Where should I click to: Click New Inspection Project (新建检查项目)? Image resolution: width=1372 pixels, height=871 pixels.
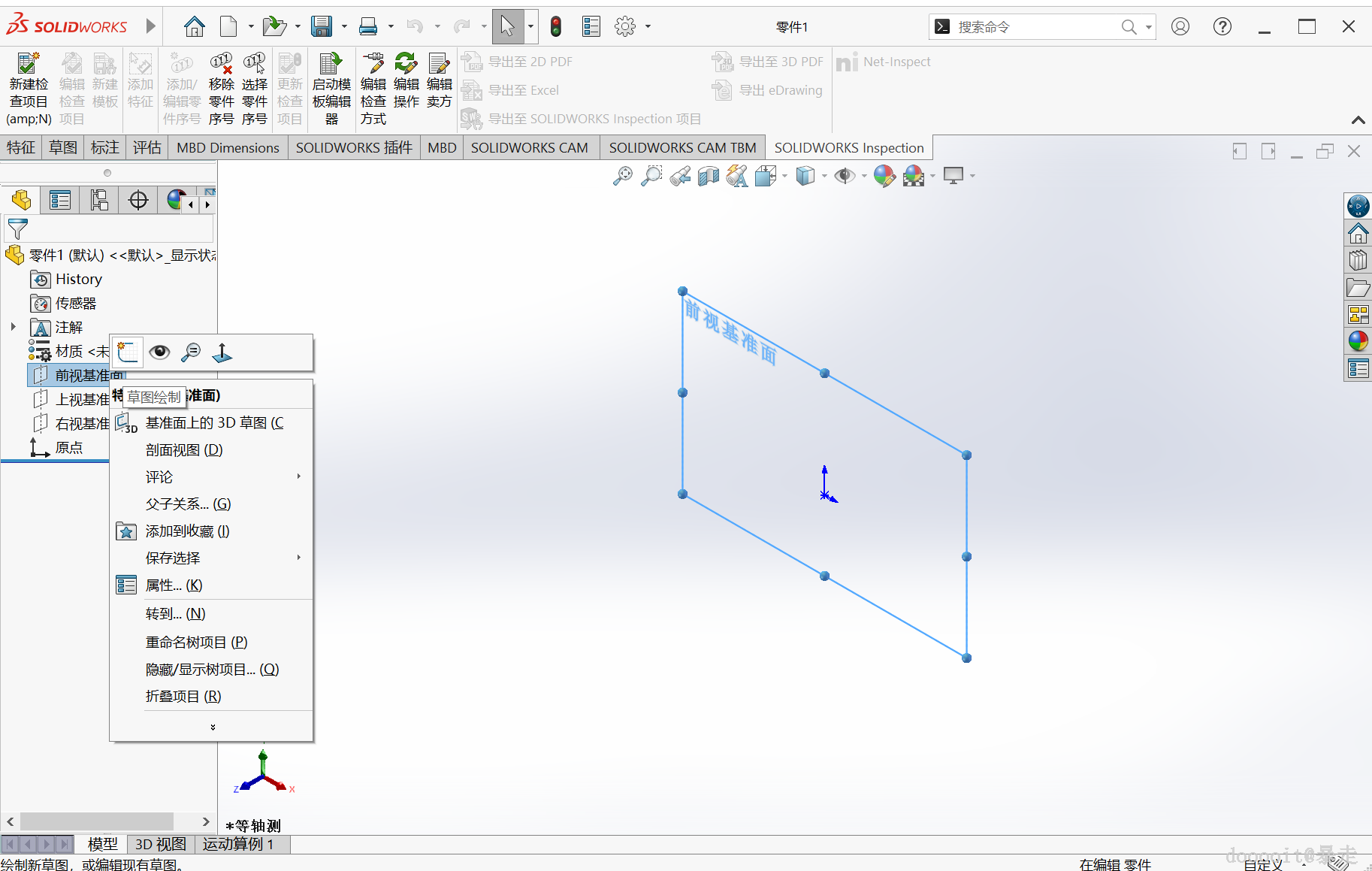(x=29, y=89)
